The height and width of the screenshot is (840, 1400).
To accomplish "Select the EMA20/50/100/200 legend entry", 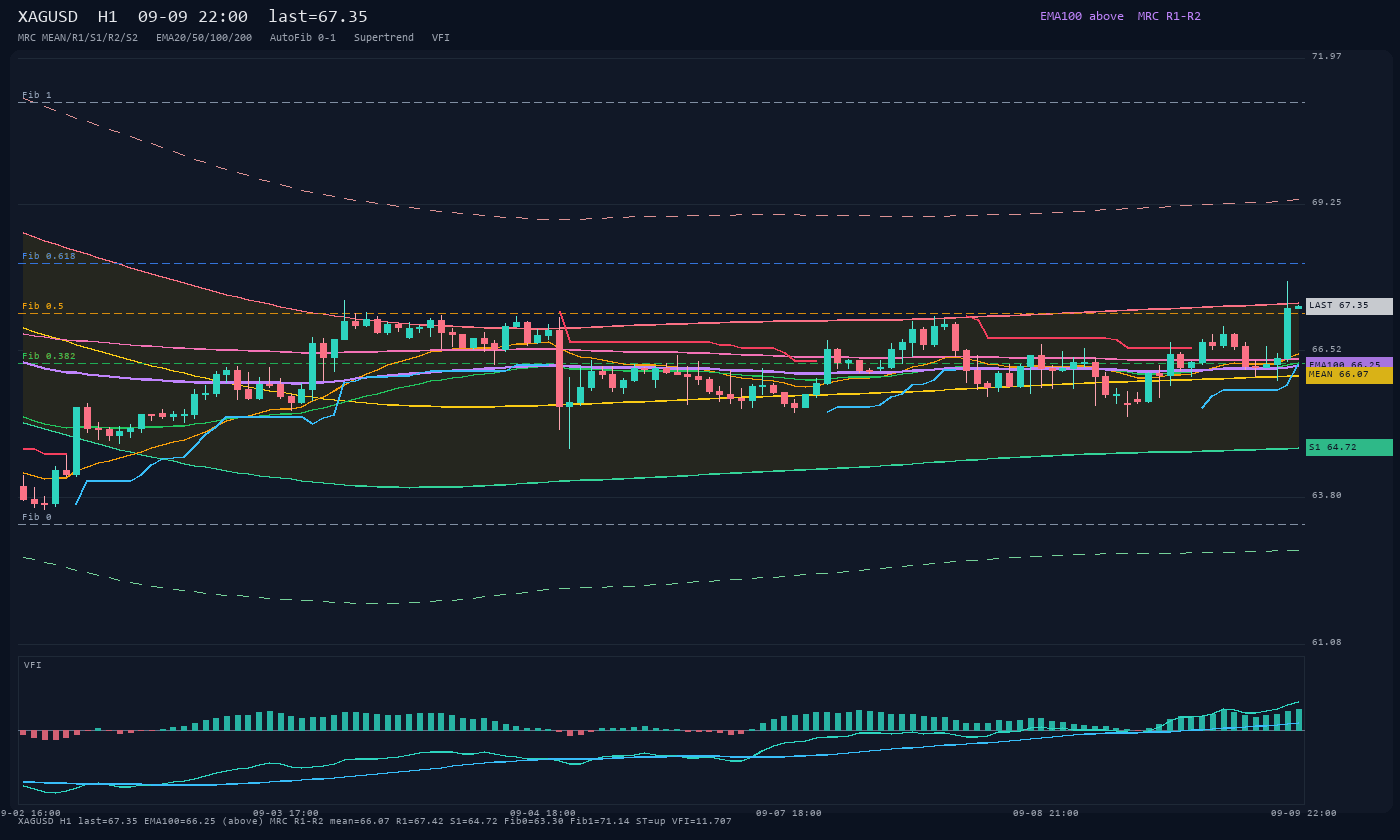I will [x=204, y=38].
